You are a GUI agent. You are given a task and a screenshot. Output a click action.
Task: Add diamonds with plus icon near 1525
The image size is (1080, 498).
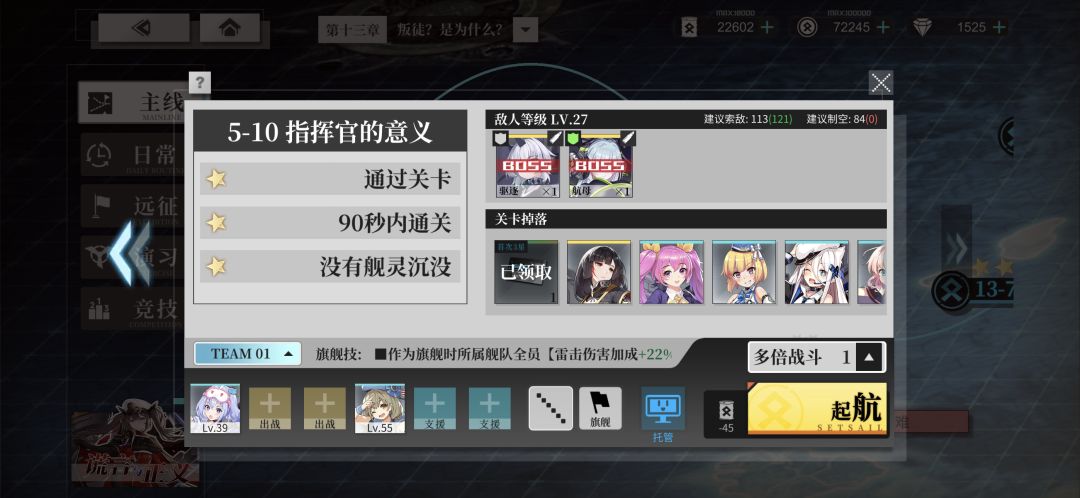click(x=999, y=28)
